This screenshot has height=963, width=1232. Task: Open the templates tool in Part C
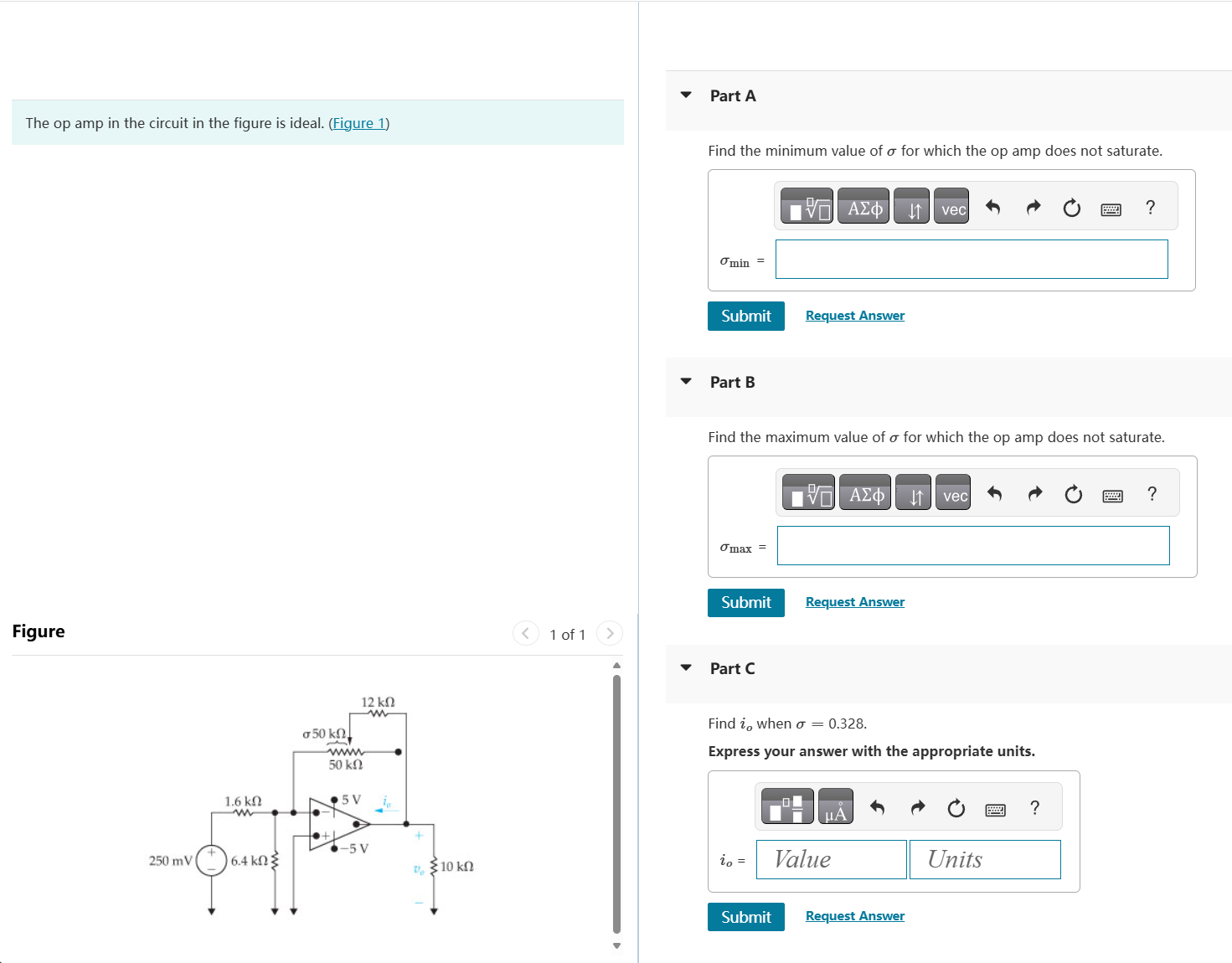tap(787, 806)
